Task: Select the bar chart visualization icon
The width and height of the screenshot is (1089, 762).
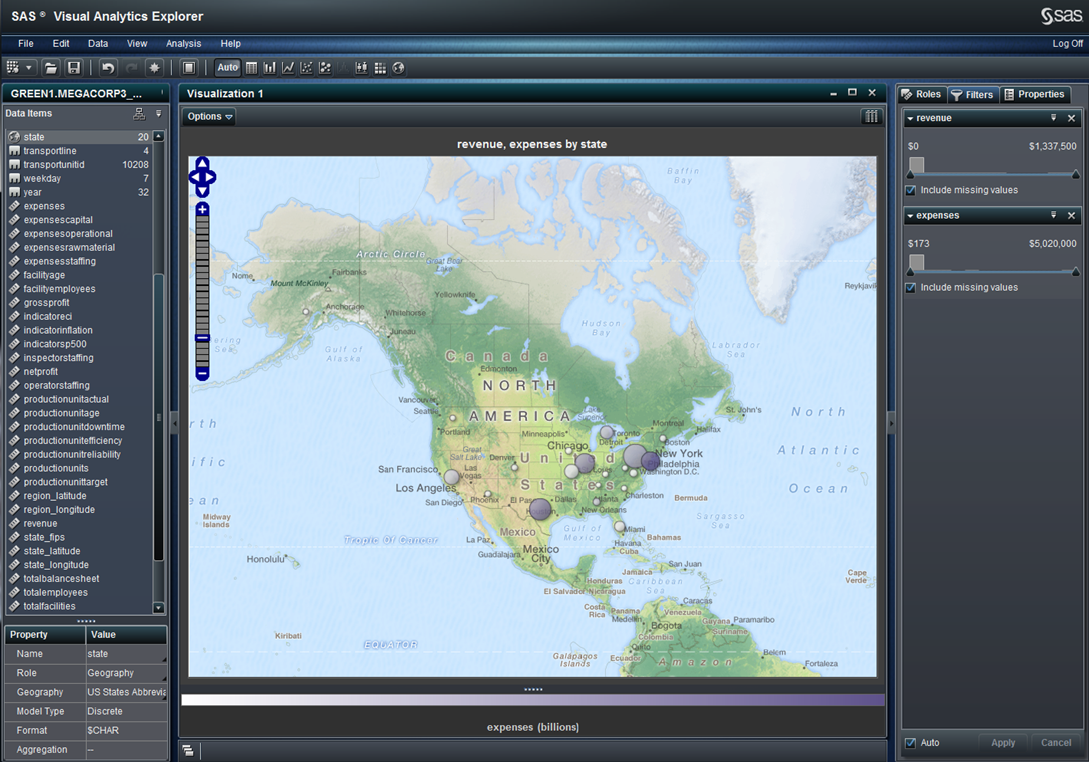Action: pos(270,68)
